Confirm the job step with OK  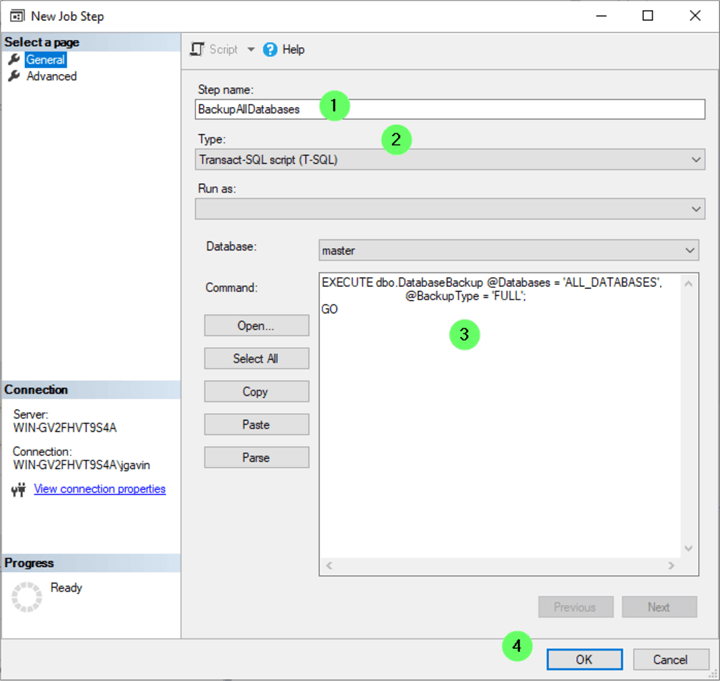coord(584,660)
